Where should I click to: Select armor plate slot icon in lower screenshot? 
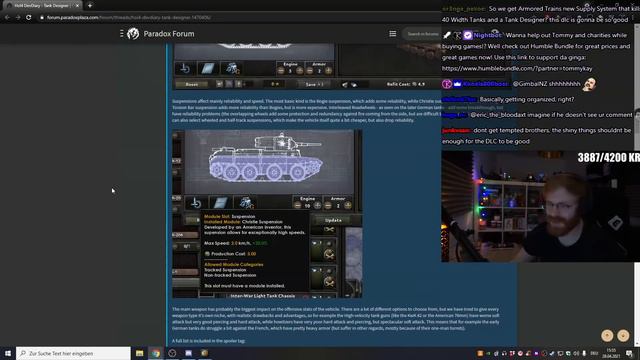(x=220, y=203)
